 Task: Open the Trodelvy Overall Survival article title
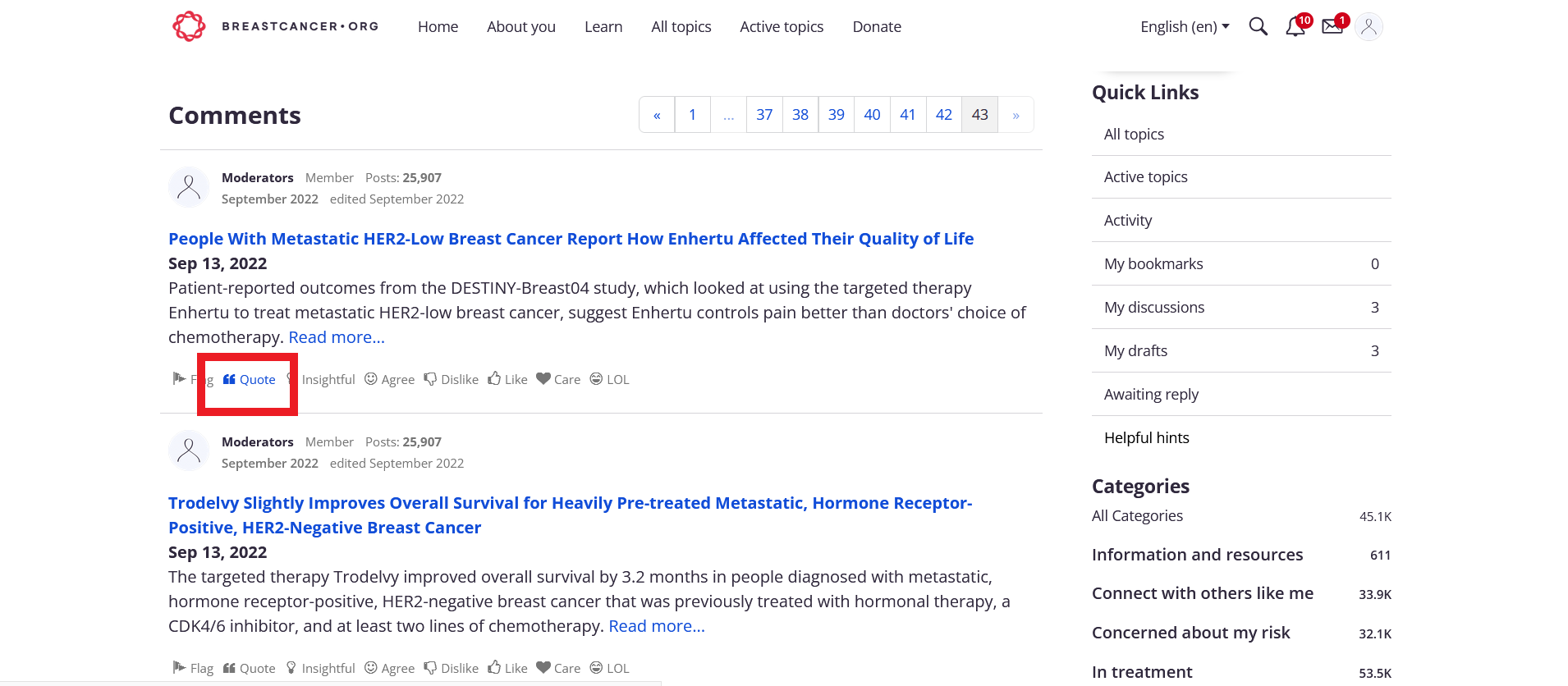[x=571, y=515]
